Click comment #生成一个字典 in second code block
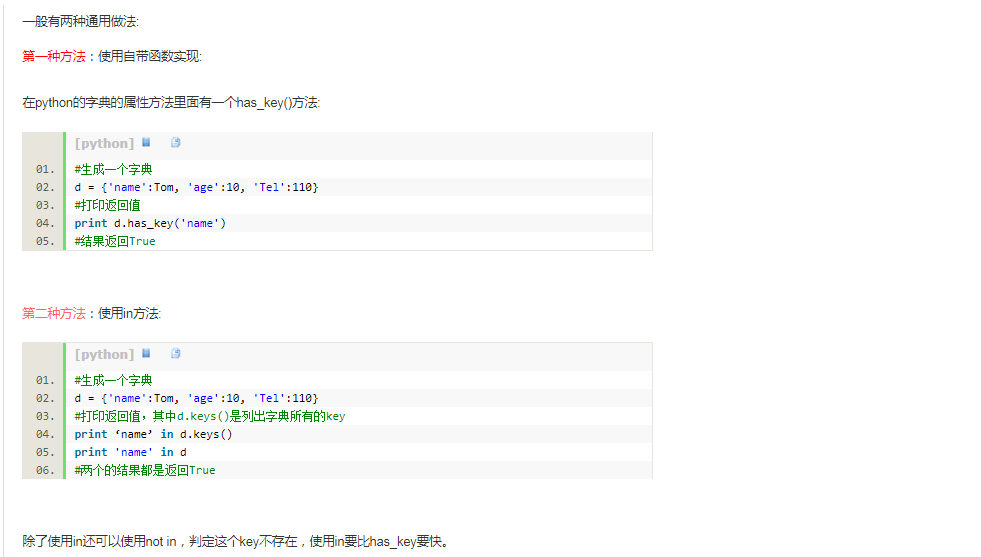This screenshot has width=981, height=557. pos(113,380)
